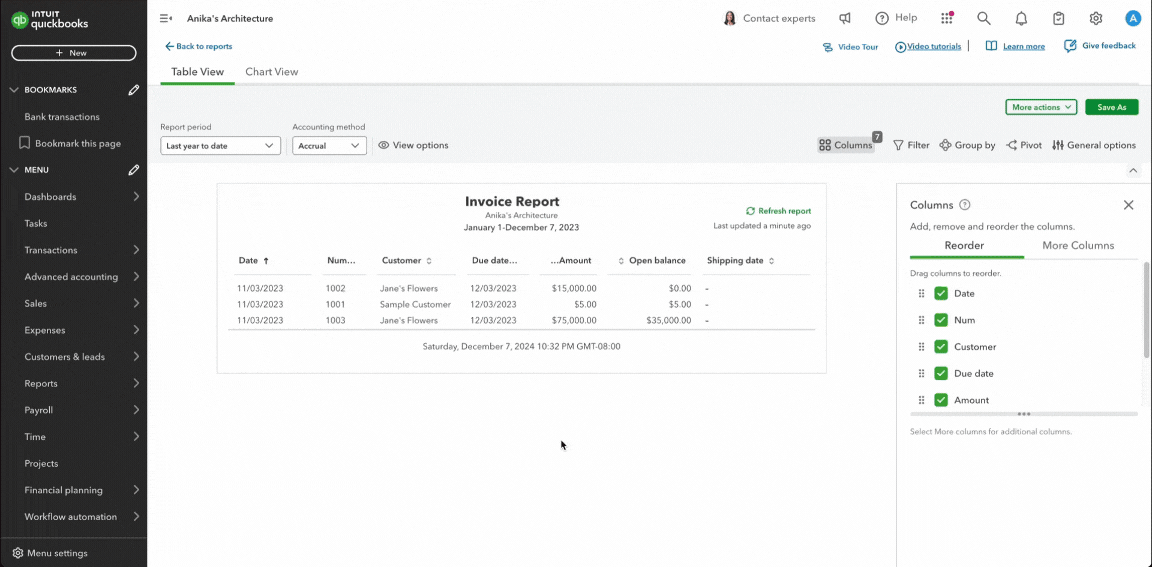Collapse the left navigation menu icon
1152x567 pixels.
tap(166, 18)
